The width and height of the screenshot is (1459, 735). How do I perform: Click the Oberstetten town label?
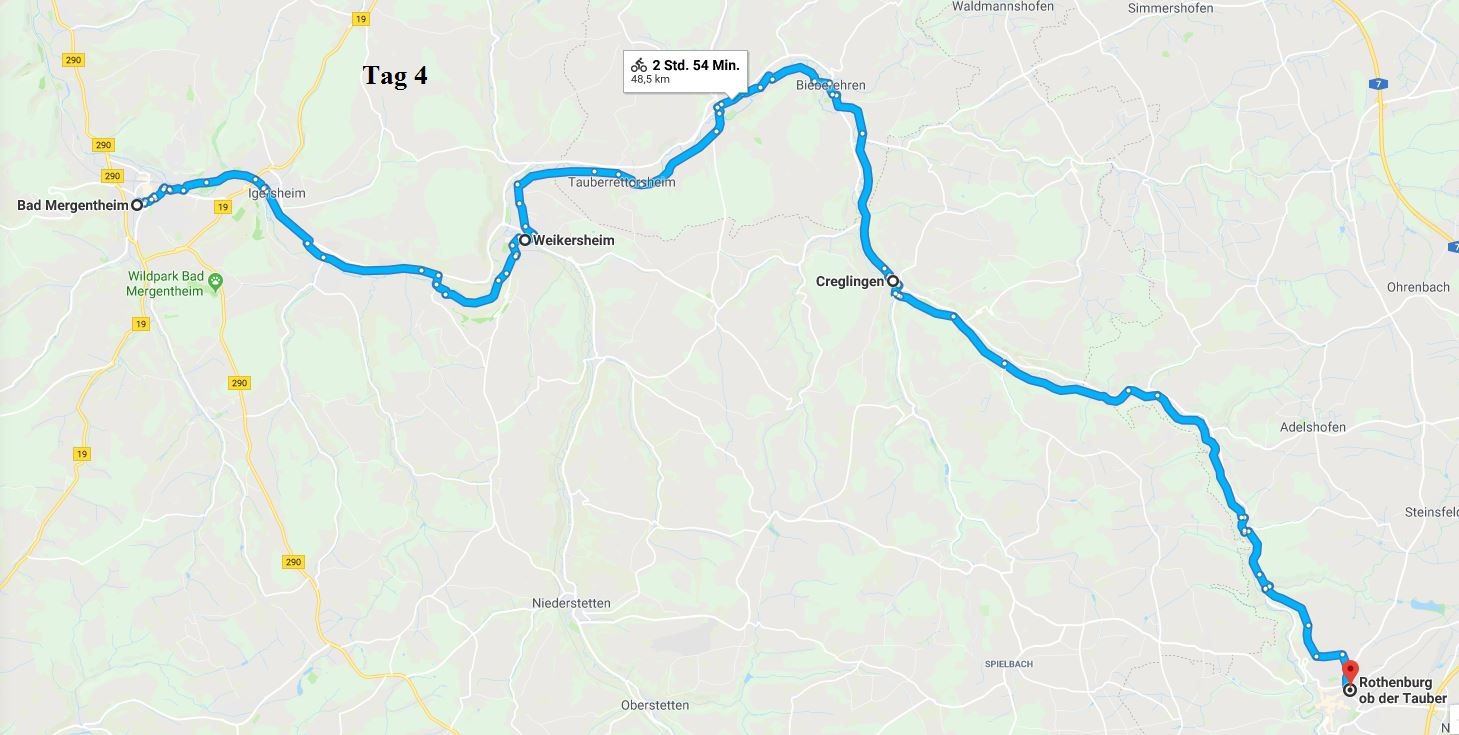tap(655, 705)
